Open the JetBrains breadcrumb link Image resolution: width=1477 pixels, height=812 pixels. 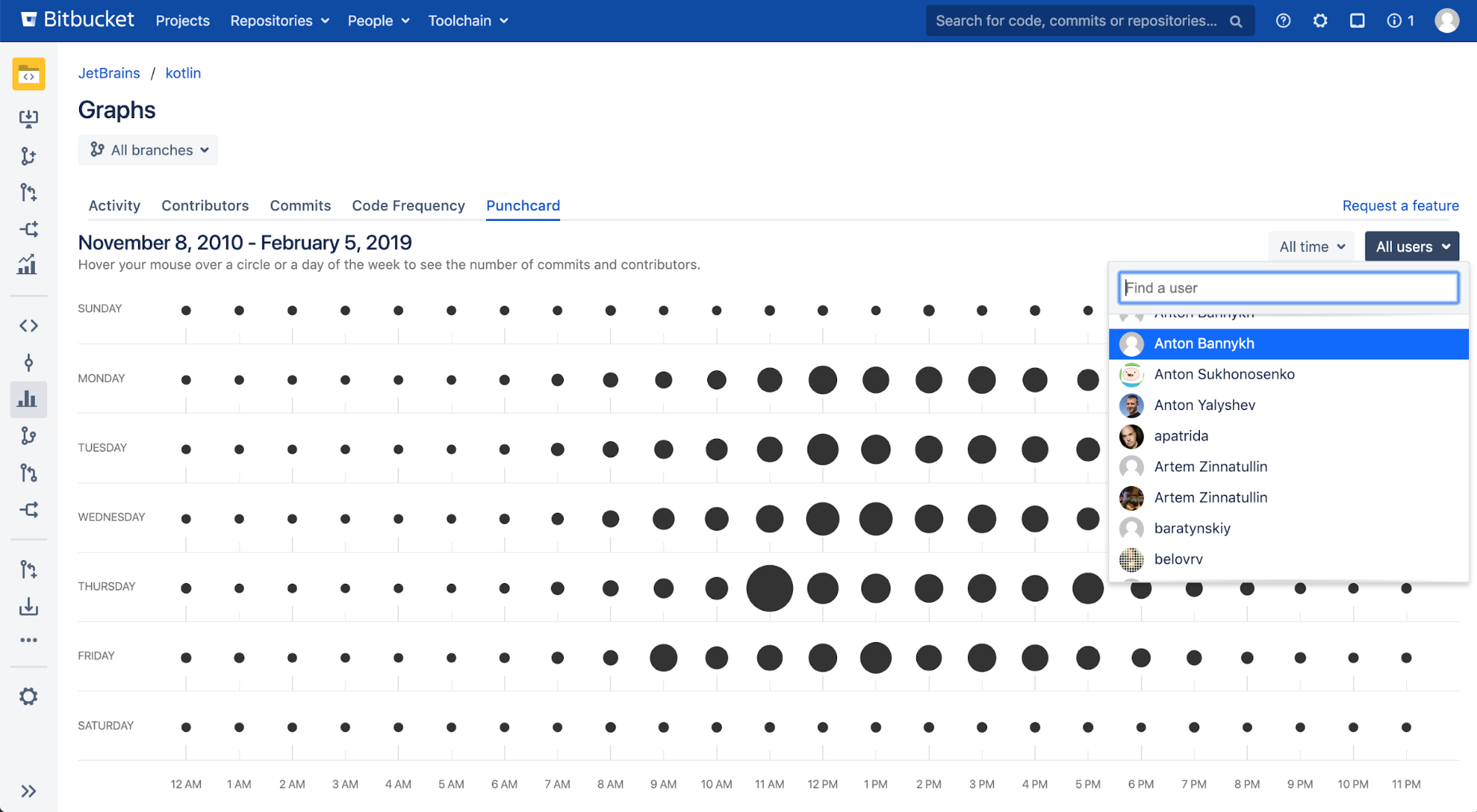109,73
